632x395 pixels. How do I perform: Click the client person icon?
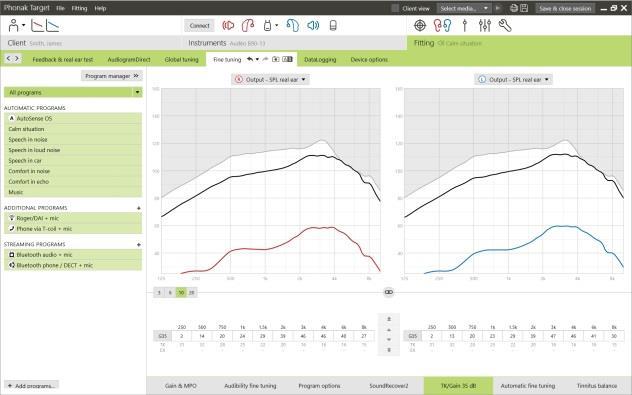click(x=13, y=25)
